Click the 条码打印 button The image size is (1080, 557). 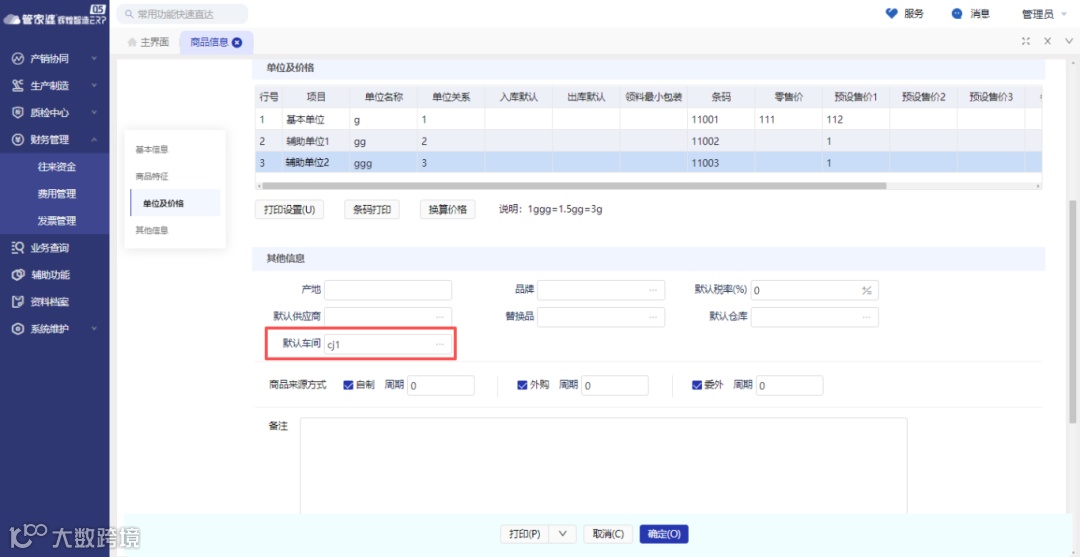tap(372, 210)
